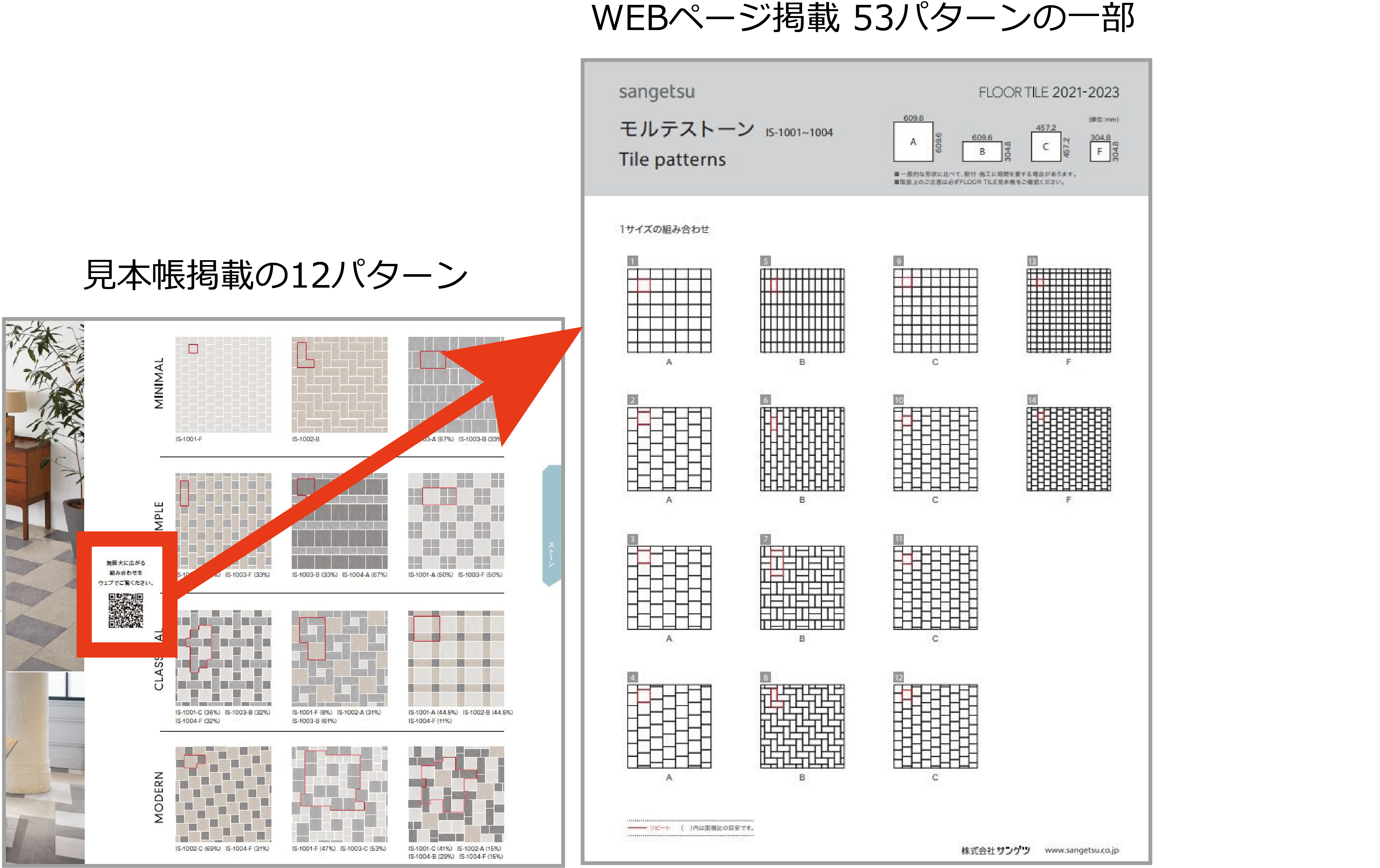Select pattern 12 thumbnail for size C
1380x868 pixels.
[935, 727]
